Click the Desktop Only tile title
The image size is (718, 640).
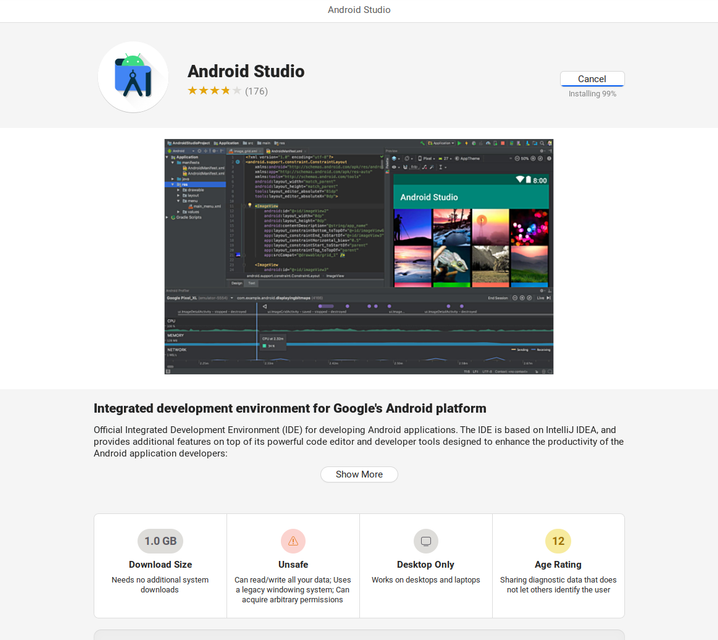[x=426, y=564]
